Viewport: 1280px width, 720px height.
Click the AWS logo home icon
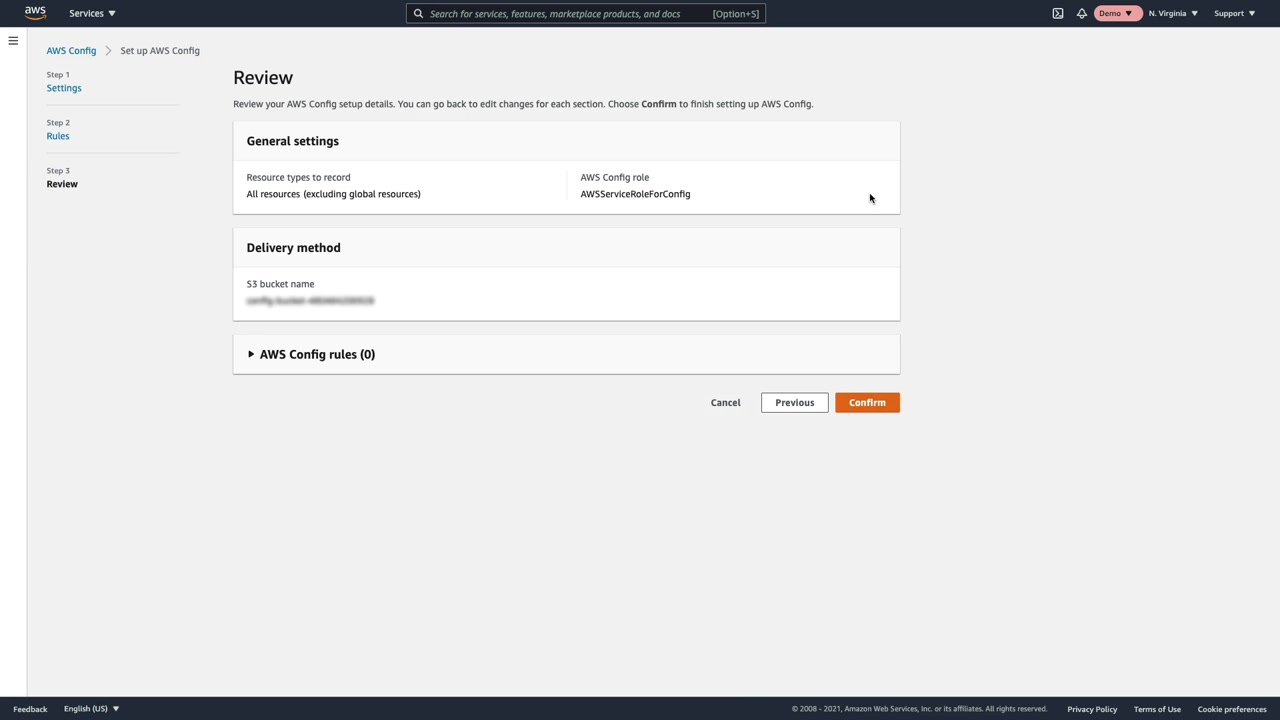click(35, 13)
